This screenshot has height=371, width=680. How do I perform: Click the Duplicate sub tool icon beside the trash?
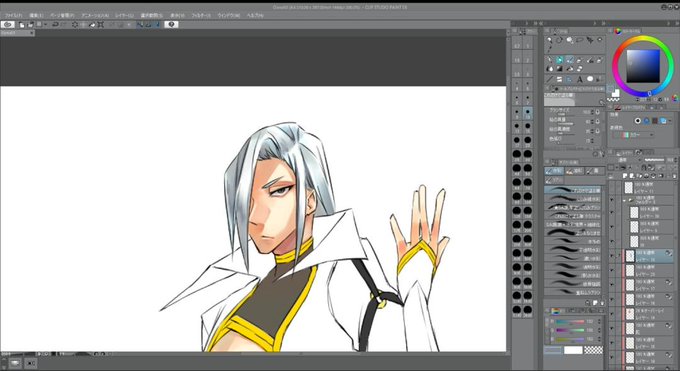pos(595,303)
